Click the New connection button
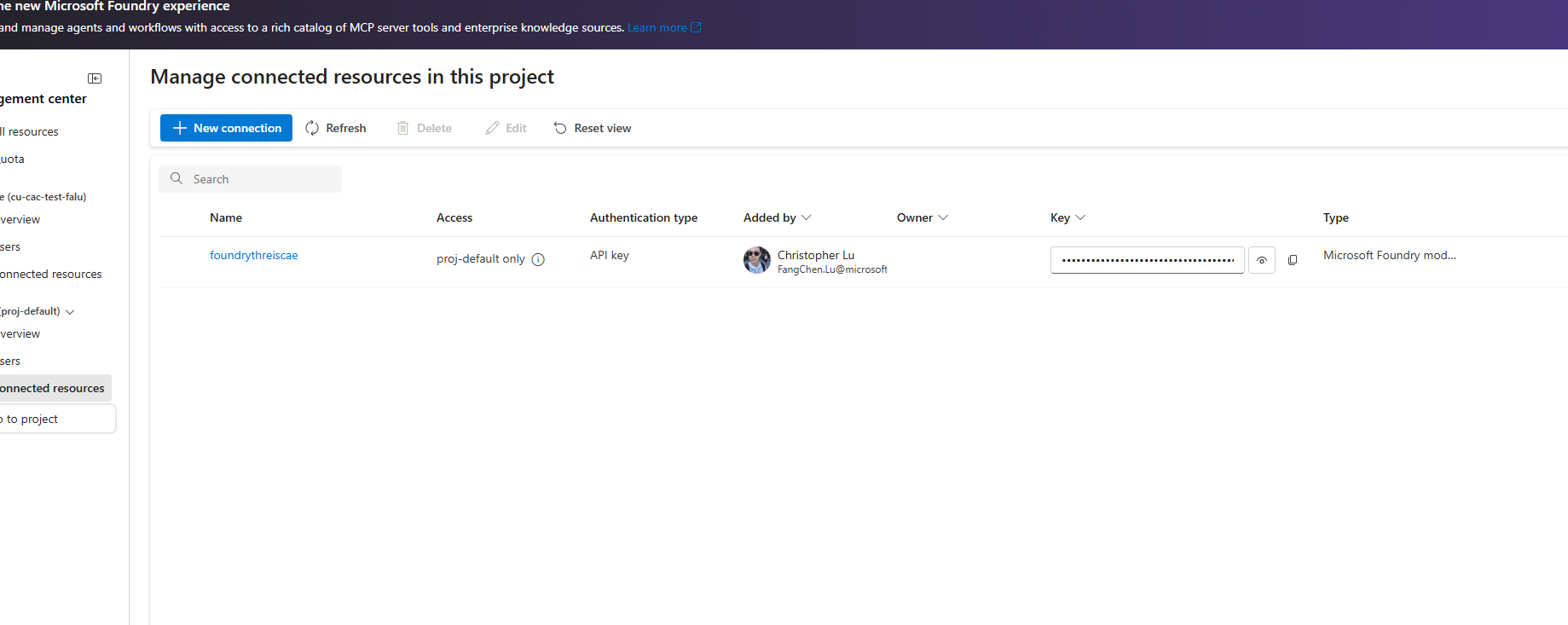The width and height of the screenshot is (1568, 625). (226, 128)
